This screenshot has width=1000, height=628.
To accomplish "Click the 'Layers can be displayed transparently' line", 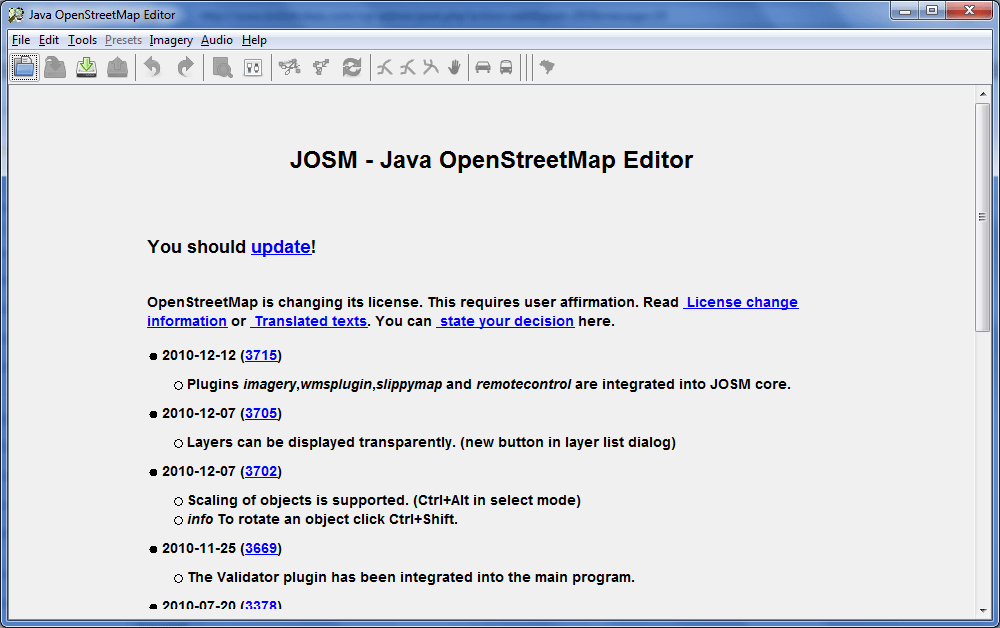I will (431, 442).
